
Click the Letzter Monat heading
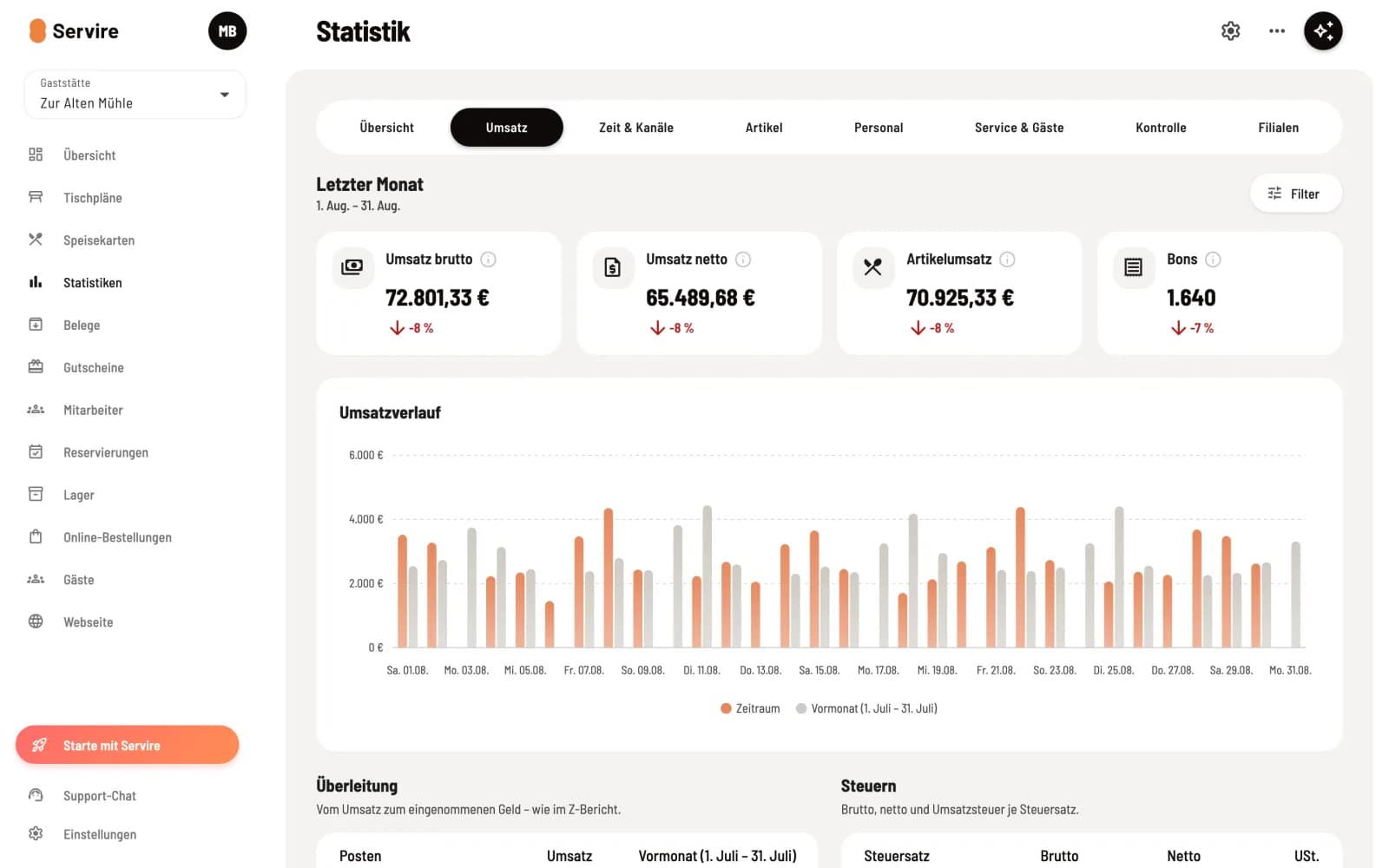click(x=370, y=184)
